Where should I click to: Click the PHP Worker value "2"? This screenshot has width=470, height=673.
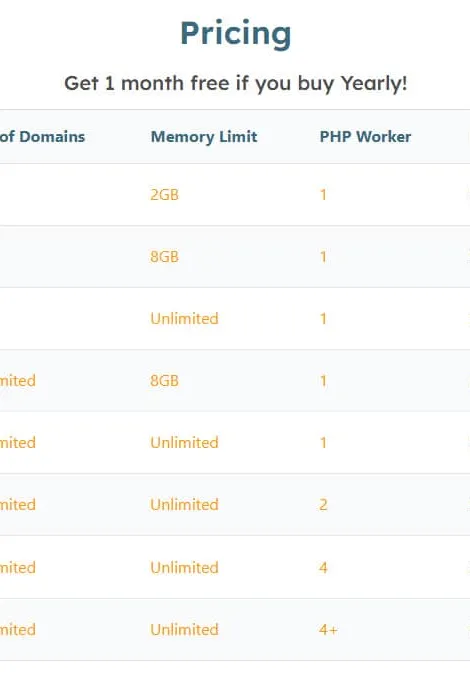click(323, 504)
